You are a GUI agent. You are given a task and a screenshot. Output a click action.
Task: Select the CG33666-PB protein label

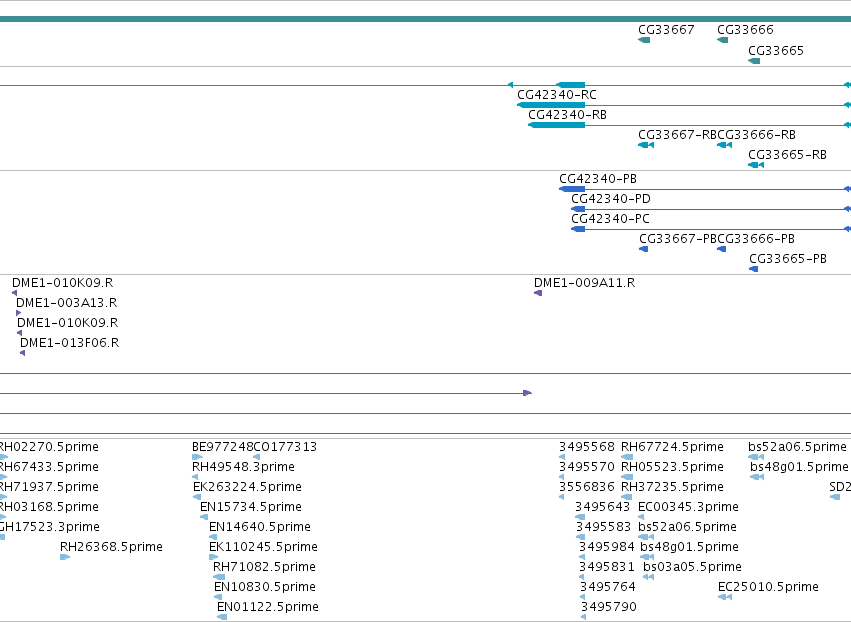[756, 239]
